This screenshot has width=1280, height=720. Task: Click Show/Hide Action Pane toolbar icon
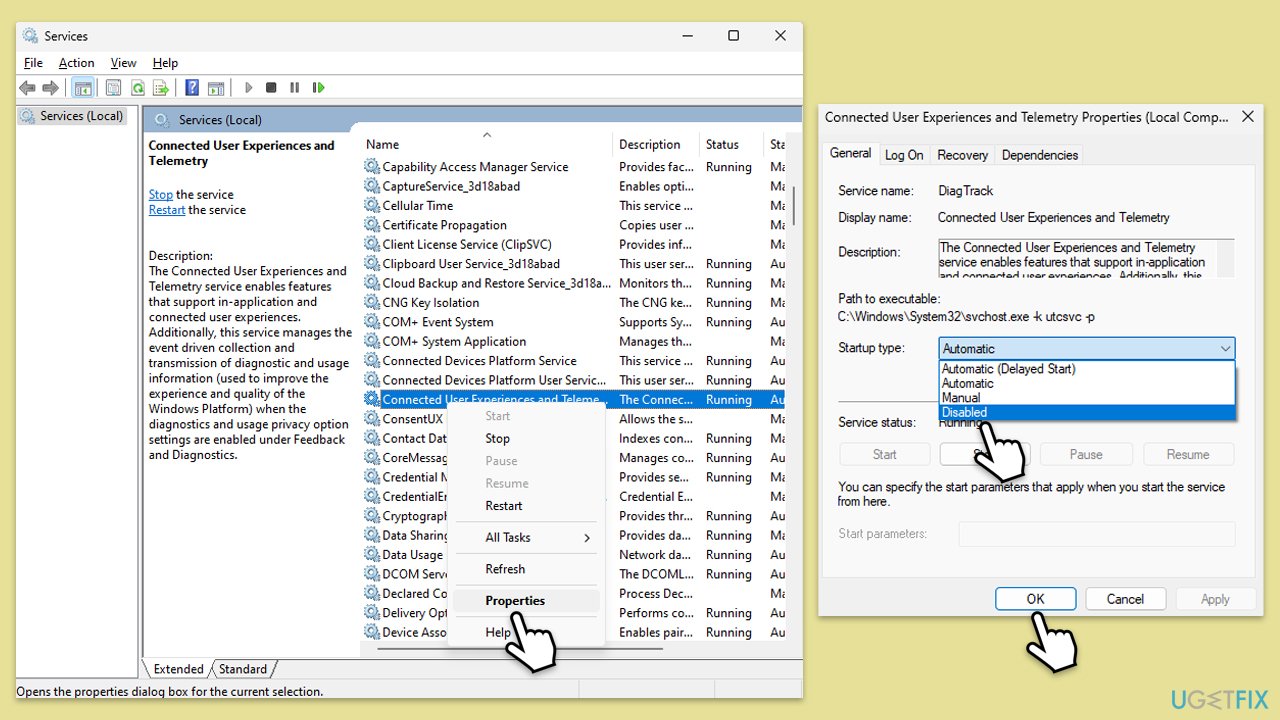(215, 88)
